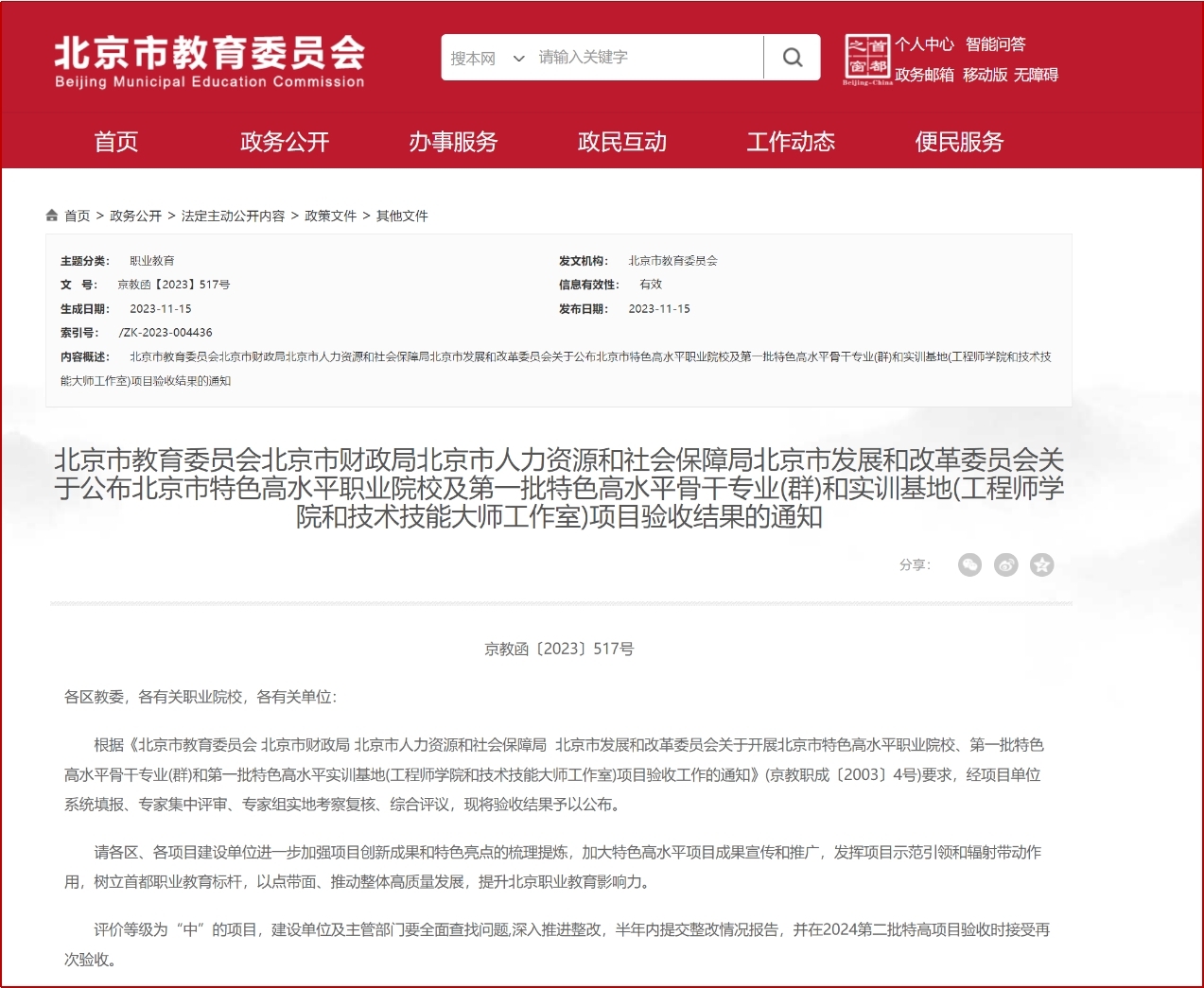
Task: Open the 搜本网 search scope dropdown
Action: pos(486,59)
